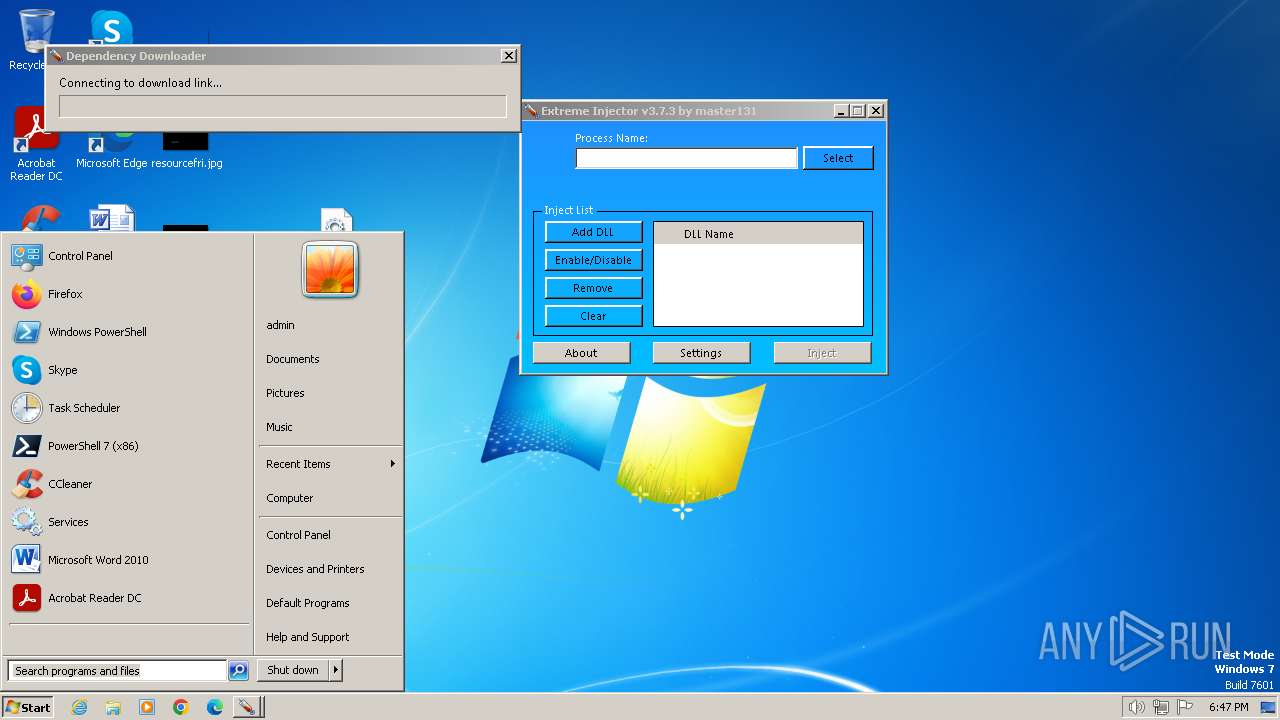Select the resourcefri.jpg desktop file
This screenshot has width=1280, height=720.
[x=186, y=150]
